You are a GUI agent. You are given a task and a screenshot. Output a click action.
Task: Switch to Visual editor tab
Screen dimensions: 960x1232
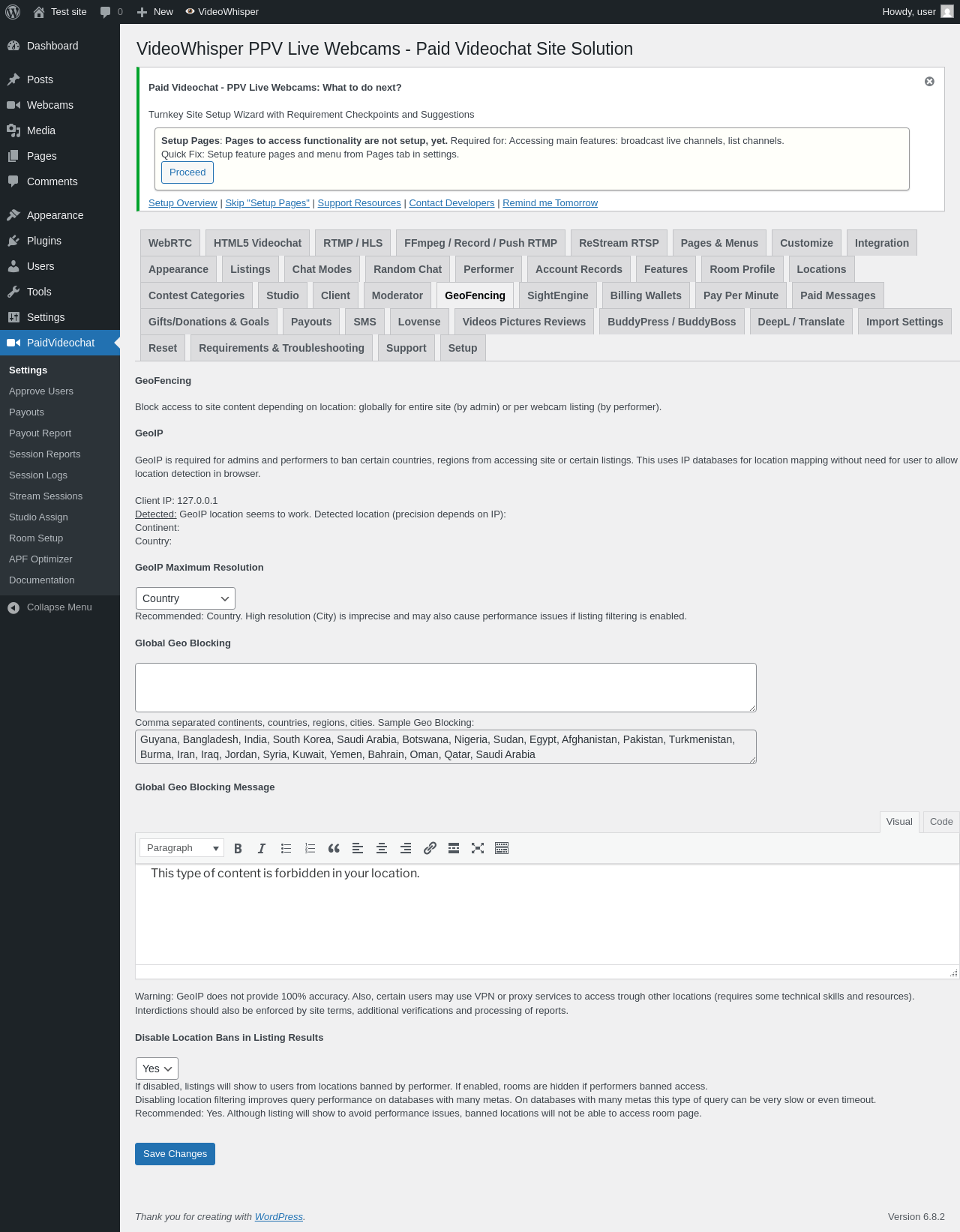899,822
